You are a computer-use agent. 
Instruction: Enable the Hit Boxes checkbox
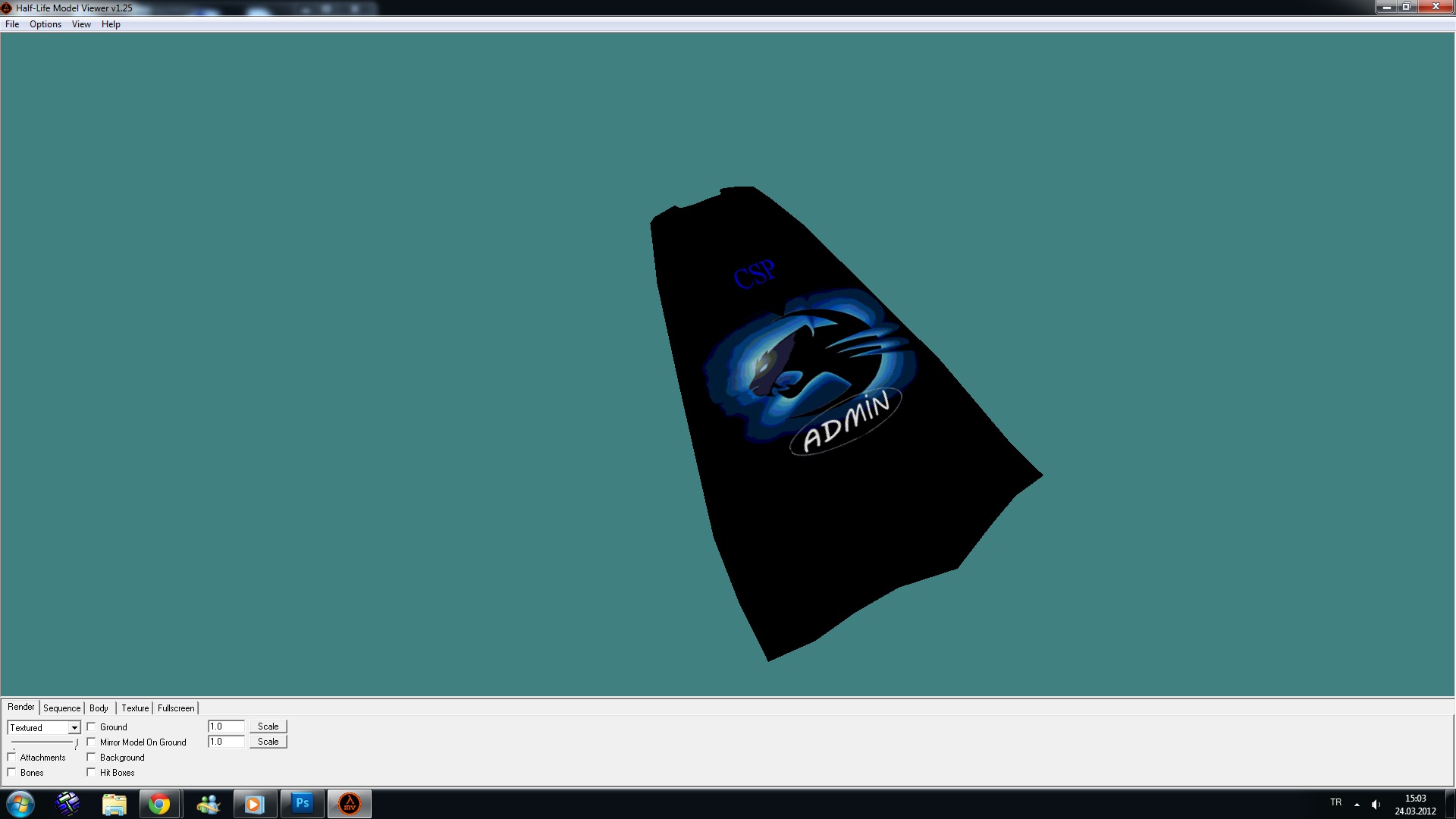(92, 773)
